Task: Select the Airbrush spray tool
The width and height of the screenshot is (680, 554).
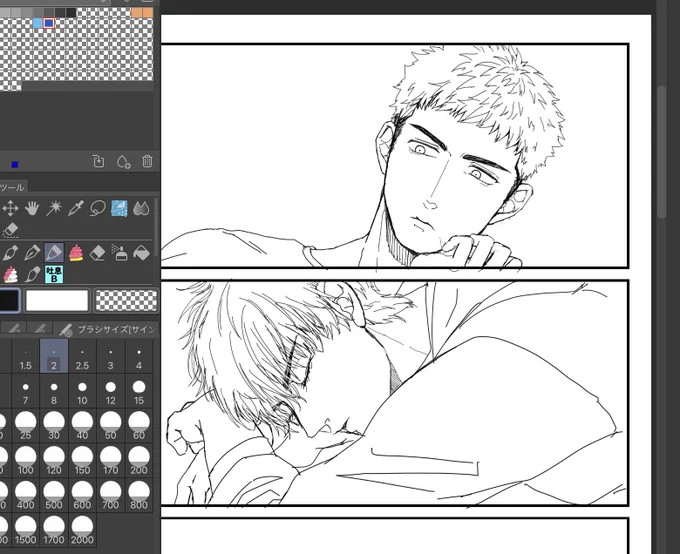Action: point(119,252)
